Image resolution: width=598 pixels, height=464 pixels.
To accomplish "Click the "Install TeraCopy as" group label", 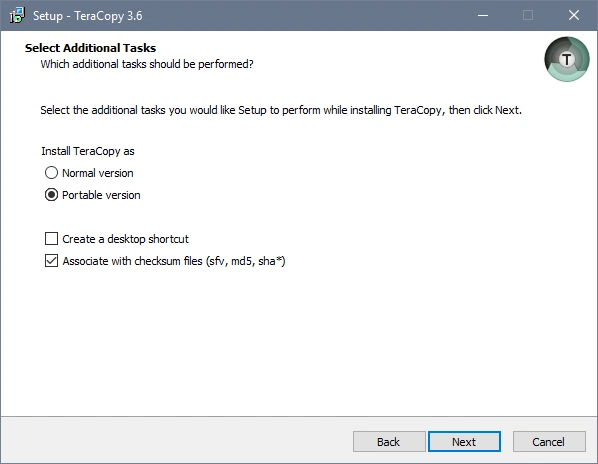I will [x=88, y=151].
